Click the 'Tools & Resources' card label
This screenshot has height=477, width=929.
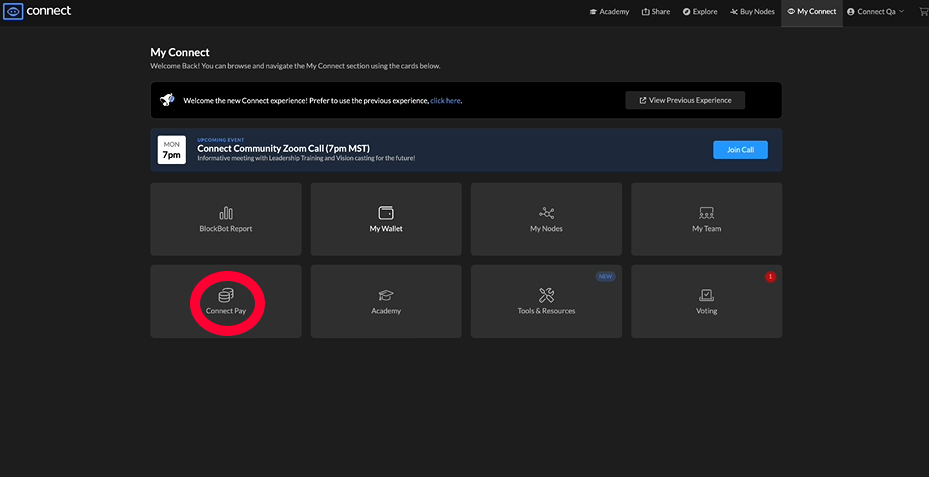click(546, 310)
